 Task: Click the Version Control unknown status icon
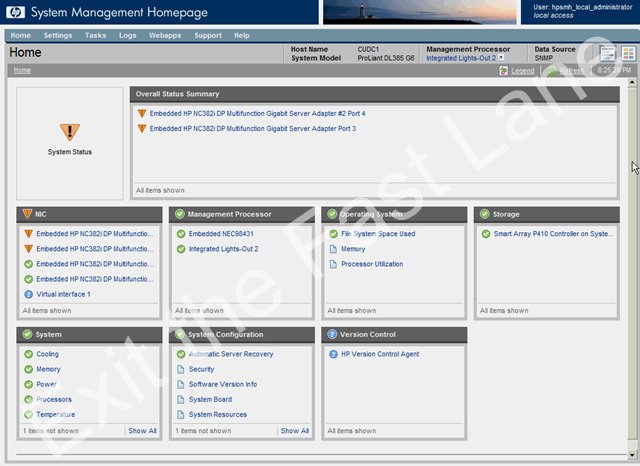(332, 334)
